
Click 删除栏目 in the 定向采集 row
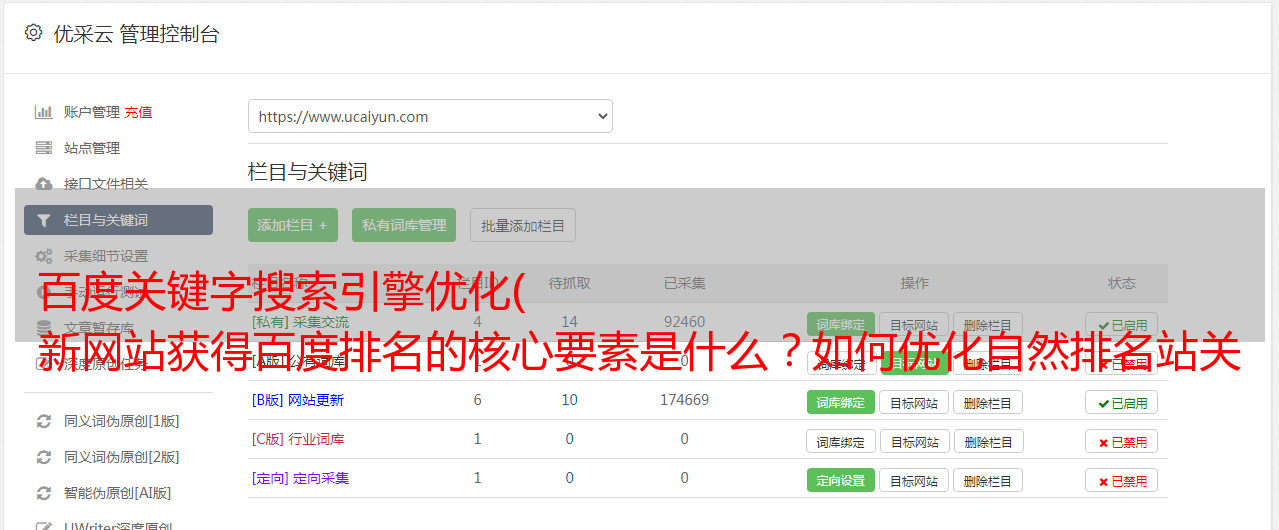point(988,480)
